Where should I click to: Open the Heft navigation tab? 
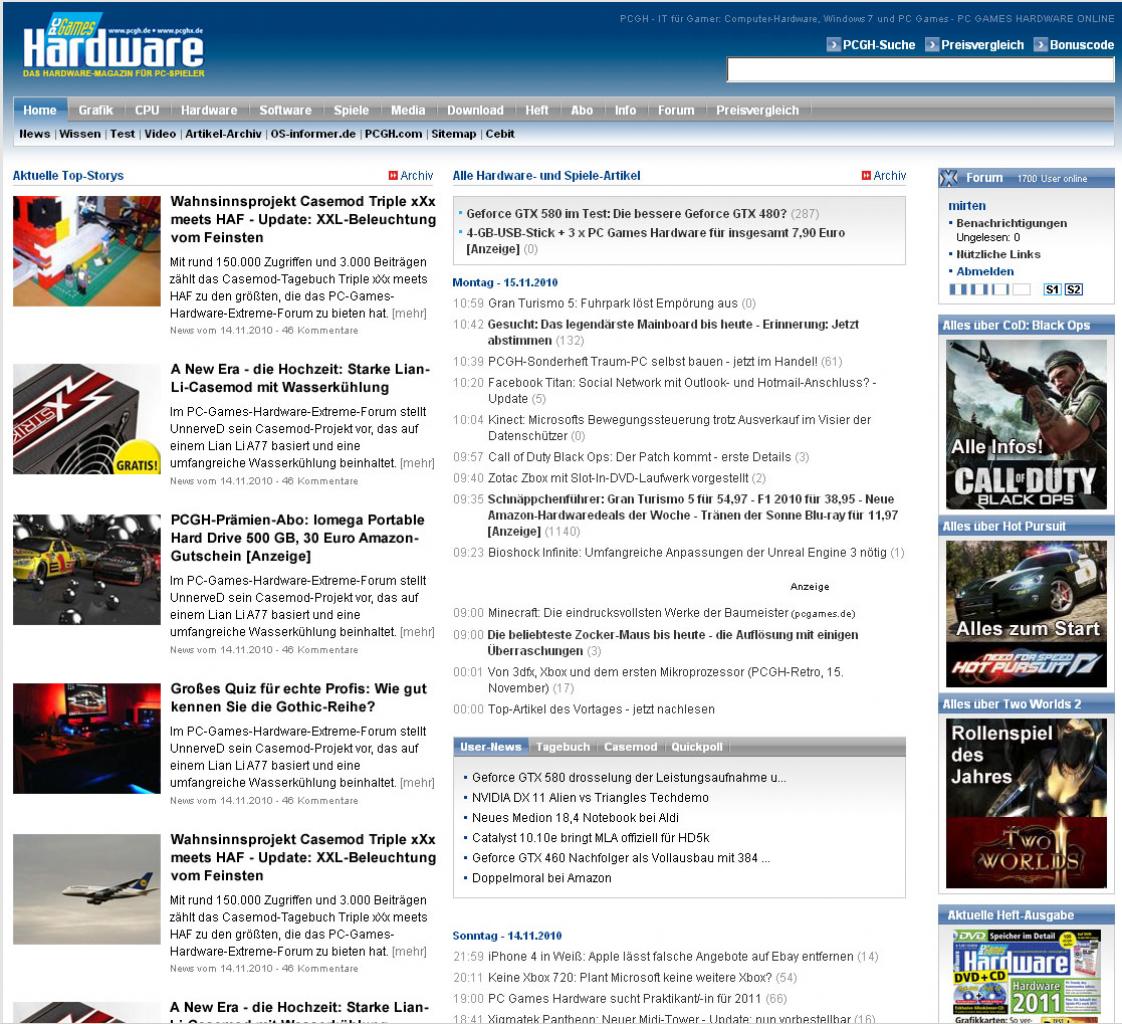tap(537, 110)
